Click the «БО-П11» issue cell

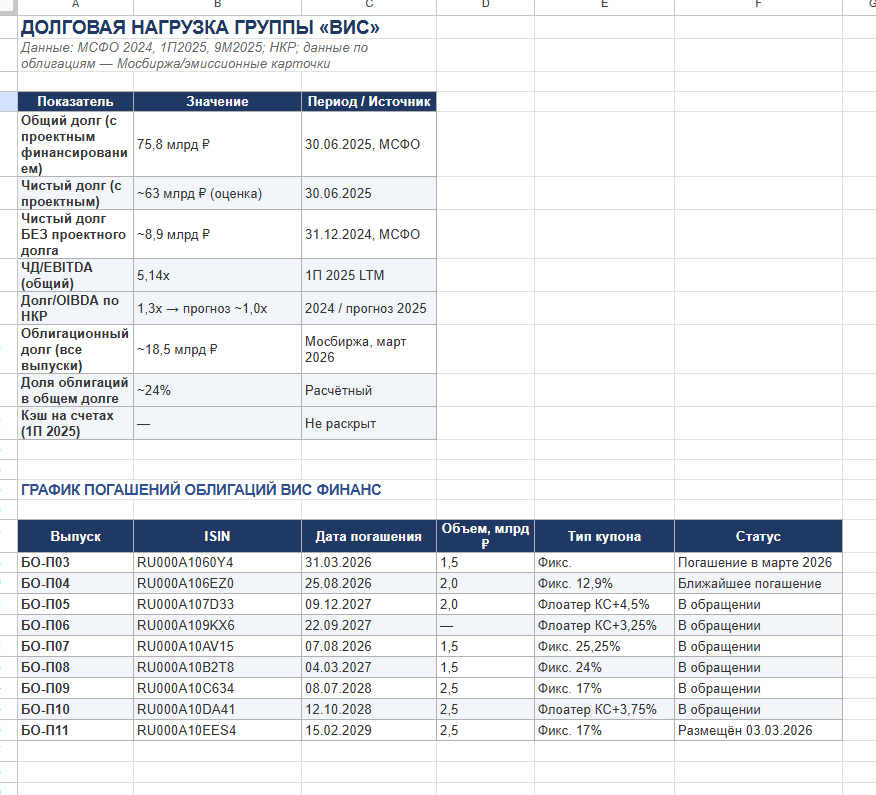pos(75,730)
